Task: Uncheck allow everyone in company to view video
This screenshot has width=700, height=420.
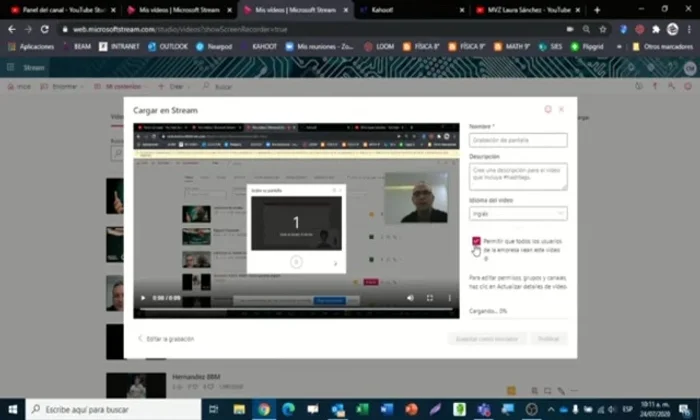Action: (x=476, y=241)
